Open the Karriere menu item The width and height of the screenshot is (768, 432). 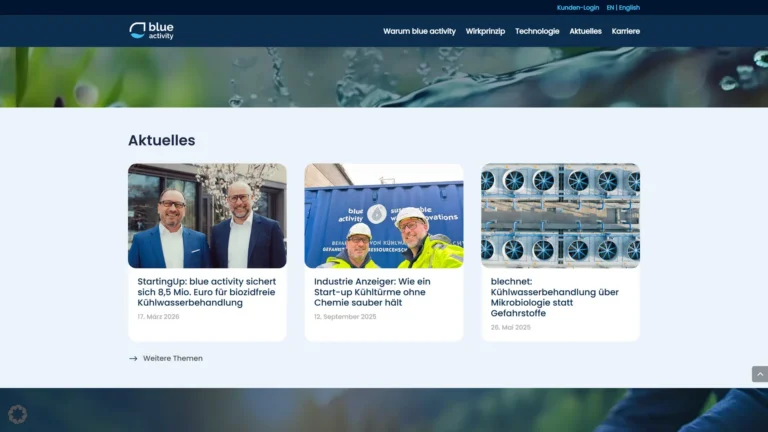tap(625, 31)
